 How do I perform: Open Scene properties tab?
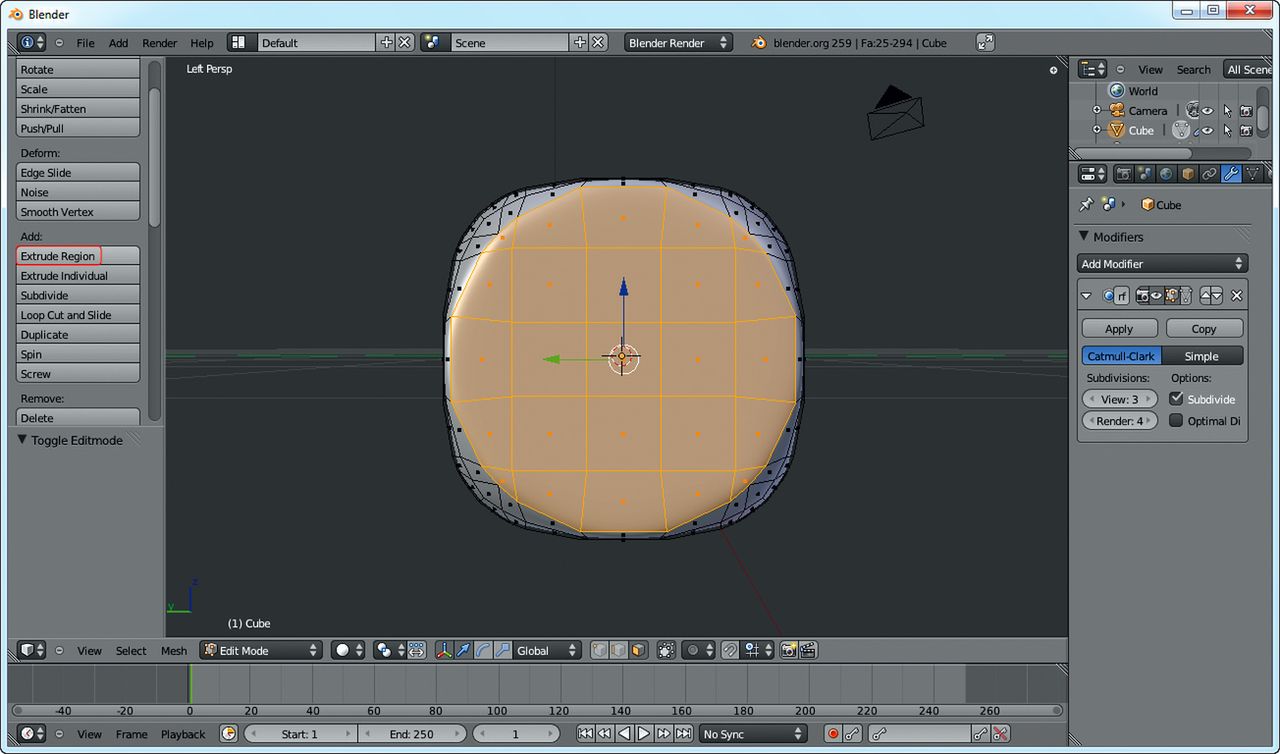pyautogui.click(x=1145, y=174)
